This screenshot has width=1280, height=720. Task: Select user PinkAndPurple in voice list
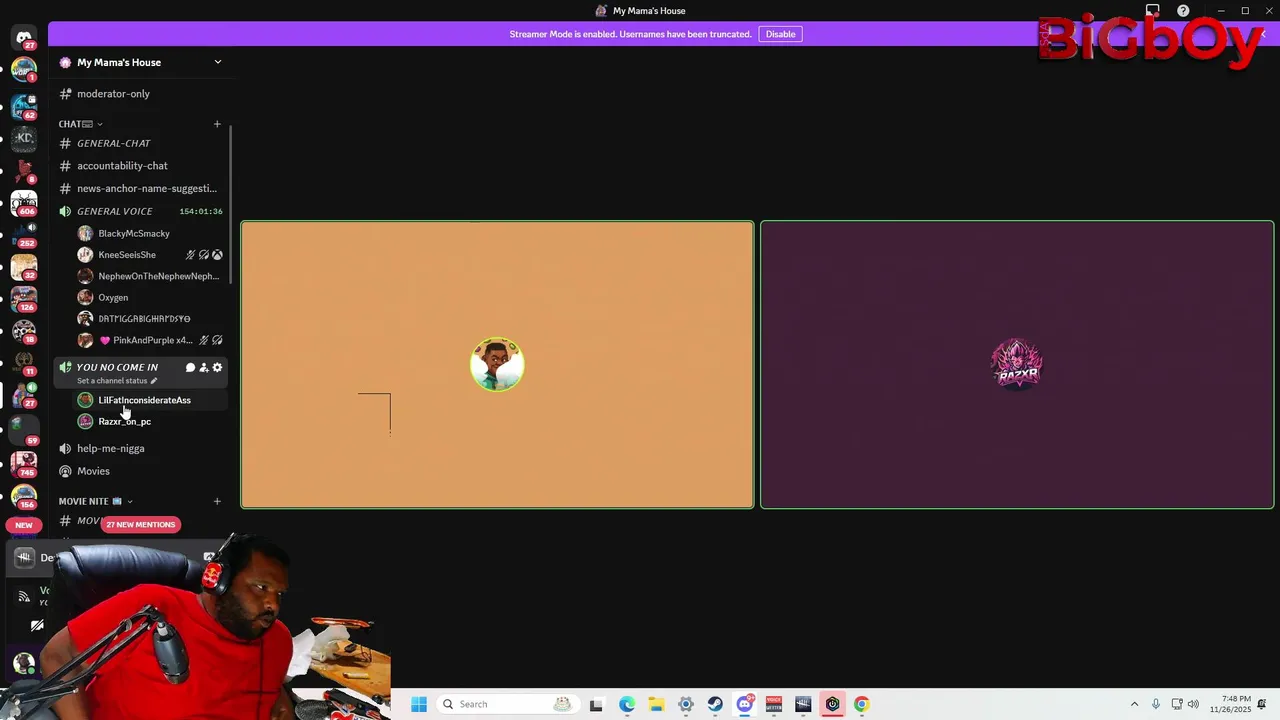click(150, 340)
